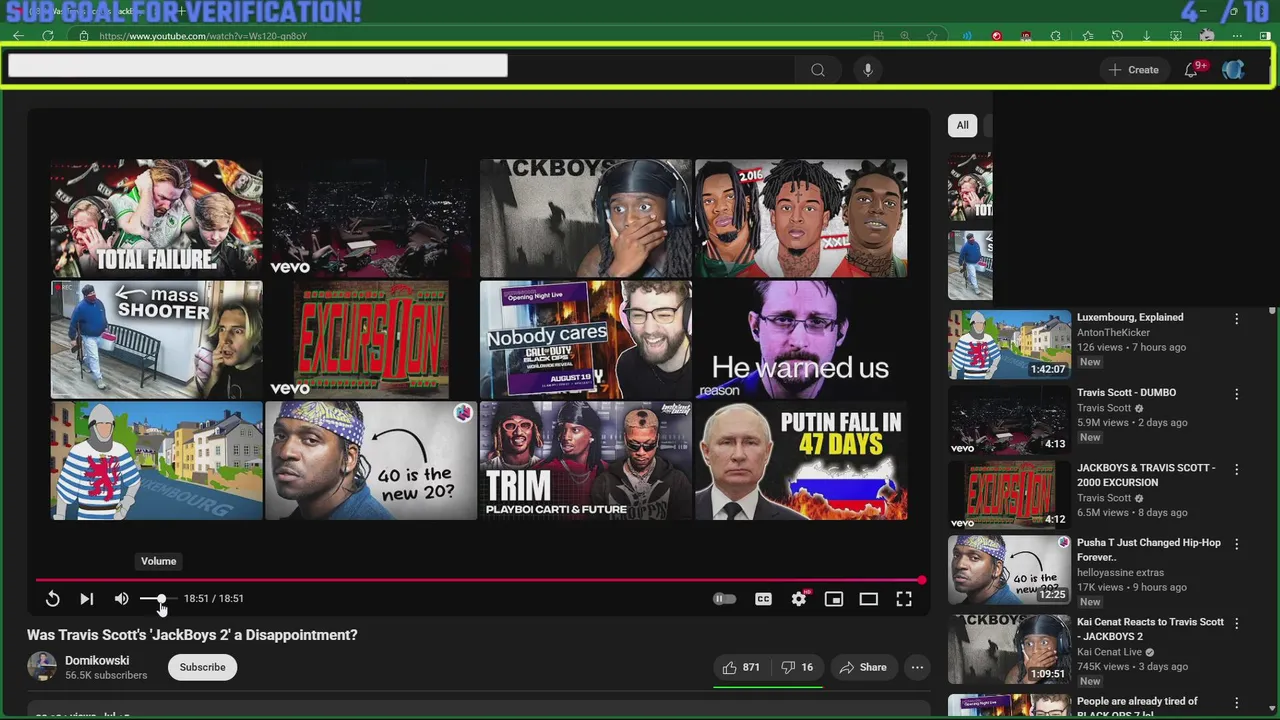Like the video with 871 likes
1280x720 pixels.
point(741,667)
